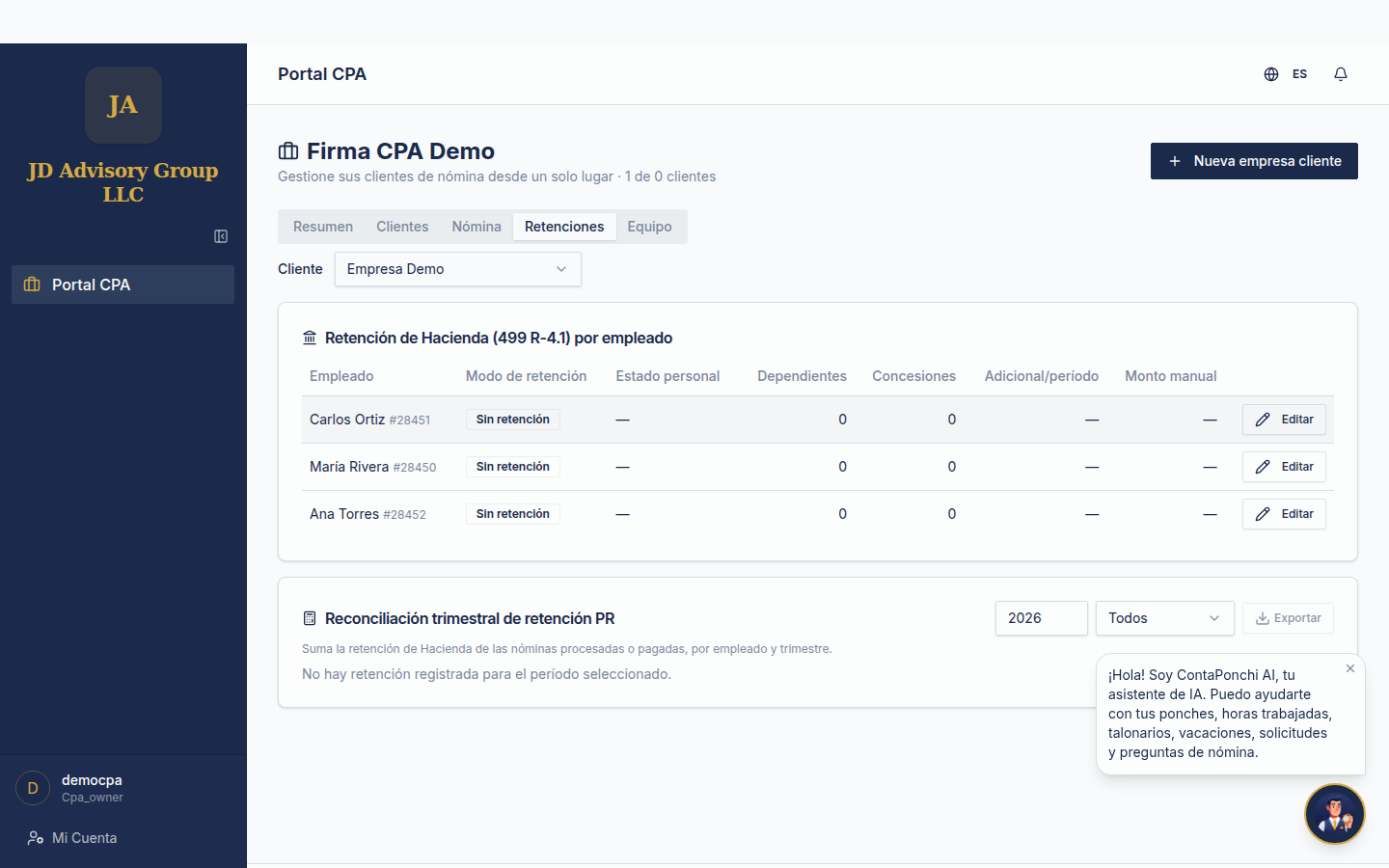Go to the Equipo tab
1389x868 pixels.
point(649,227)
